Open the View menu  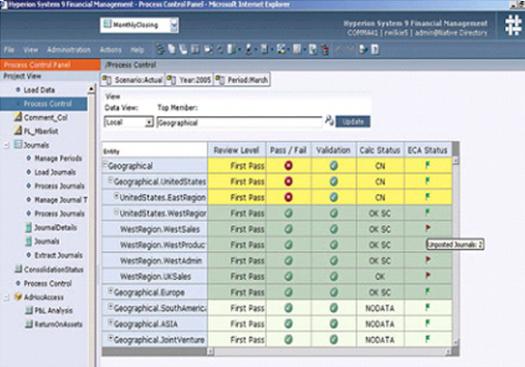pos(30,50)
